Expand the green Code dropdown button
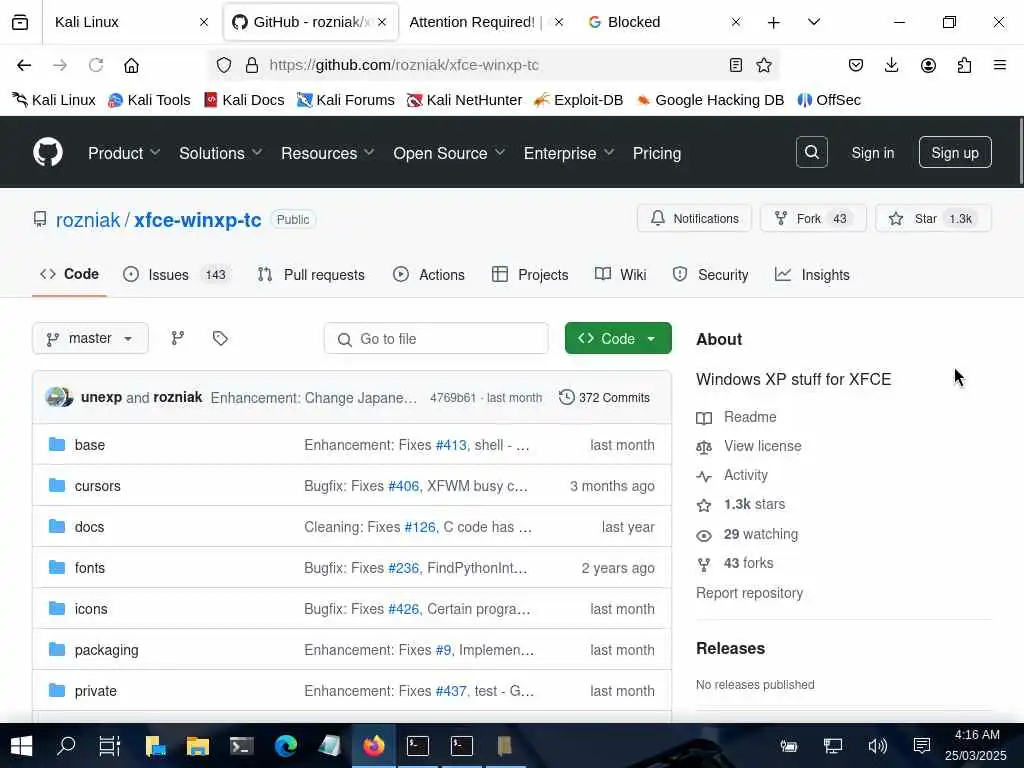 coord(618,338)
